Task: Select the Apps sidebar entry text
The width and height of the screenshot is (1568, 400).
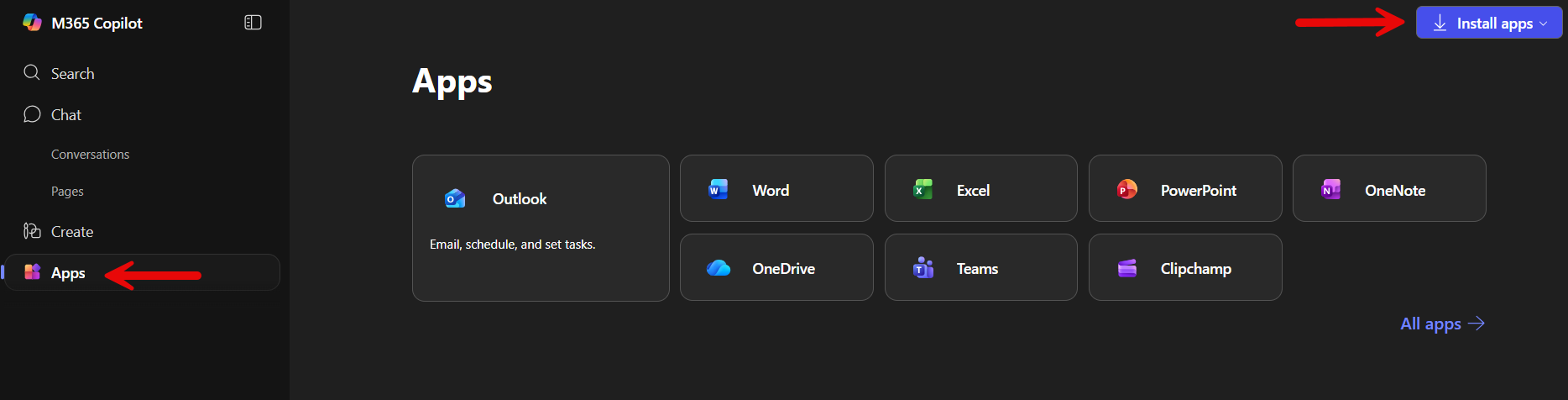Action: [68, 273]
